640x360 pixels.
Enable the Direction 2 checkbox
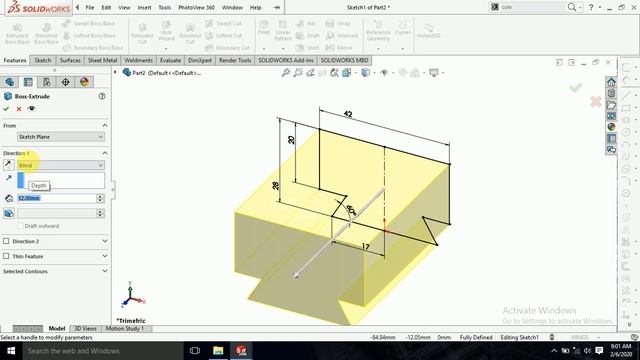6,241
